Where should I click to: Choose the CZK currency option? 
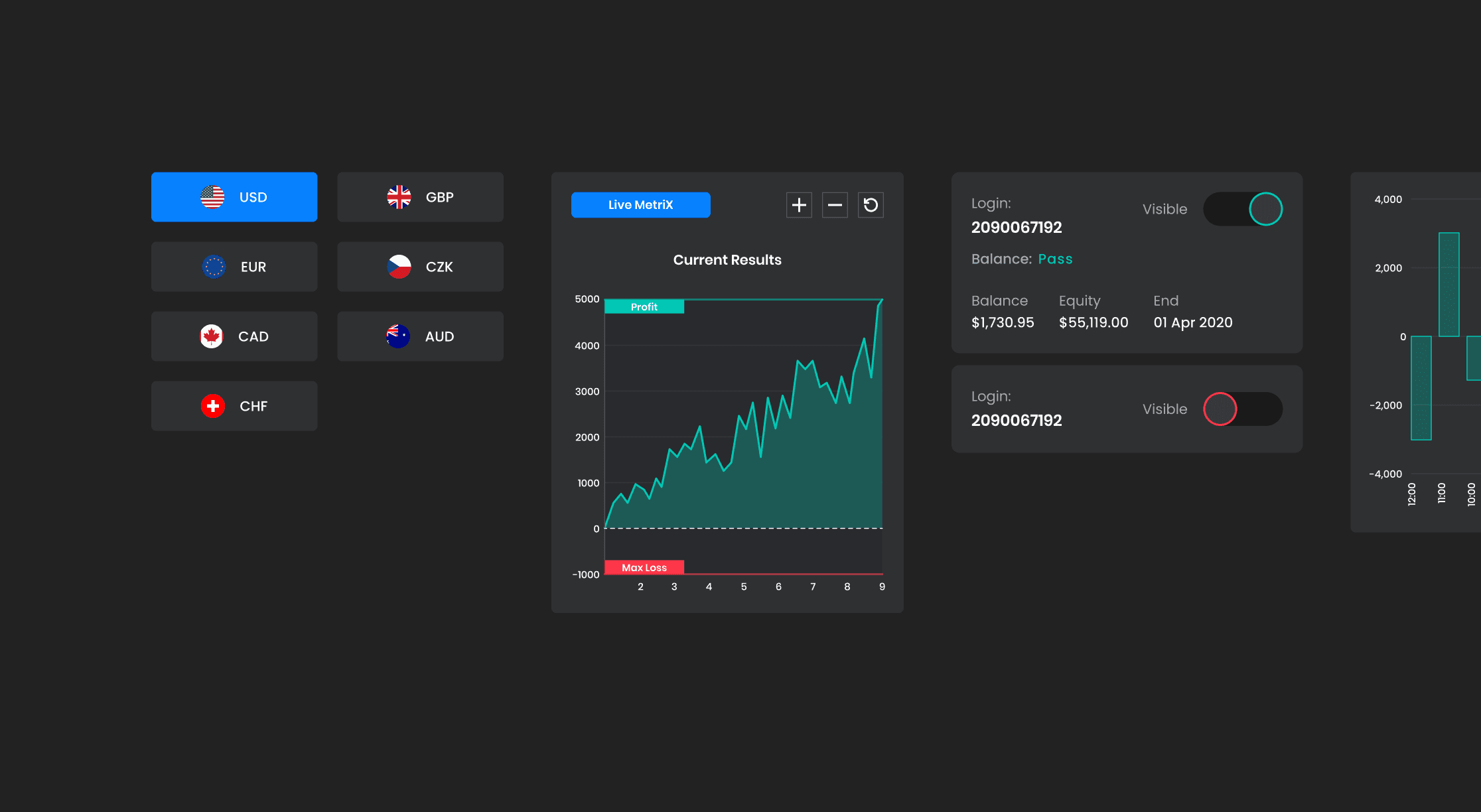(x=420, y=267)
